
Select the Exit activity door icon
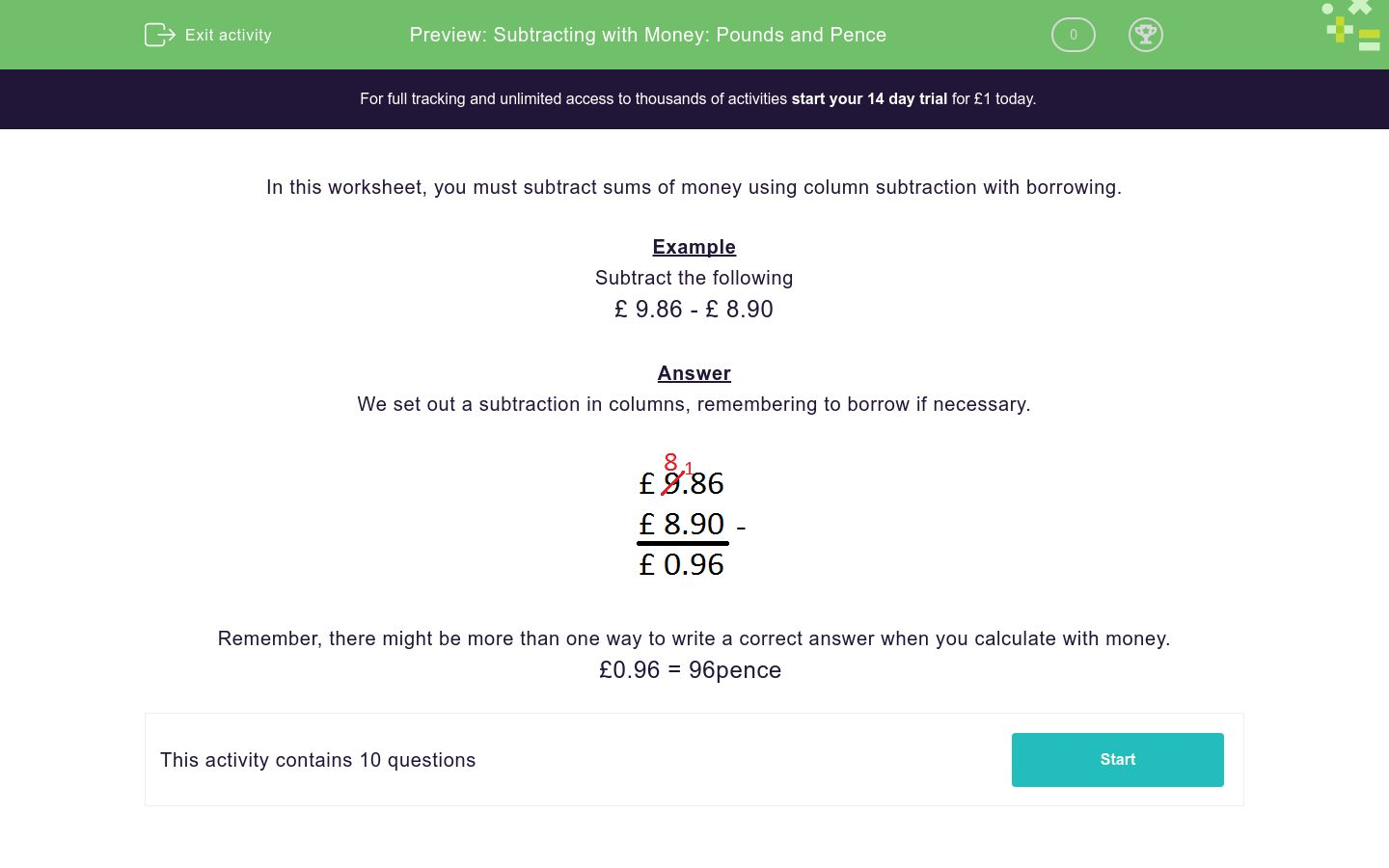[160, 35]
